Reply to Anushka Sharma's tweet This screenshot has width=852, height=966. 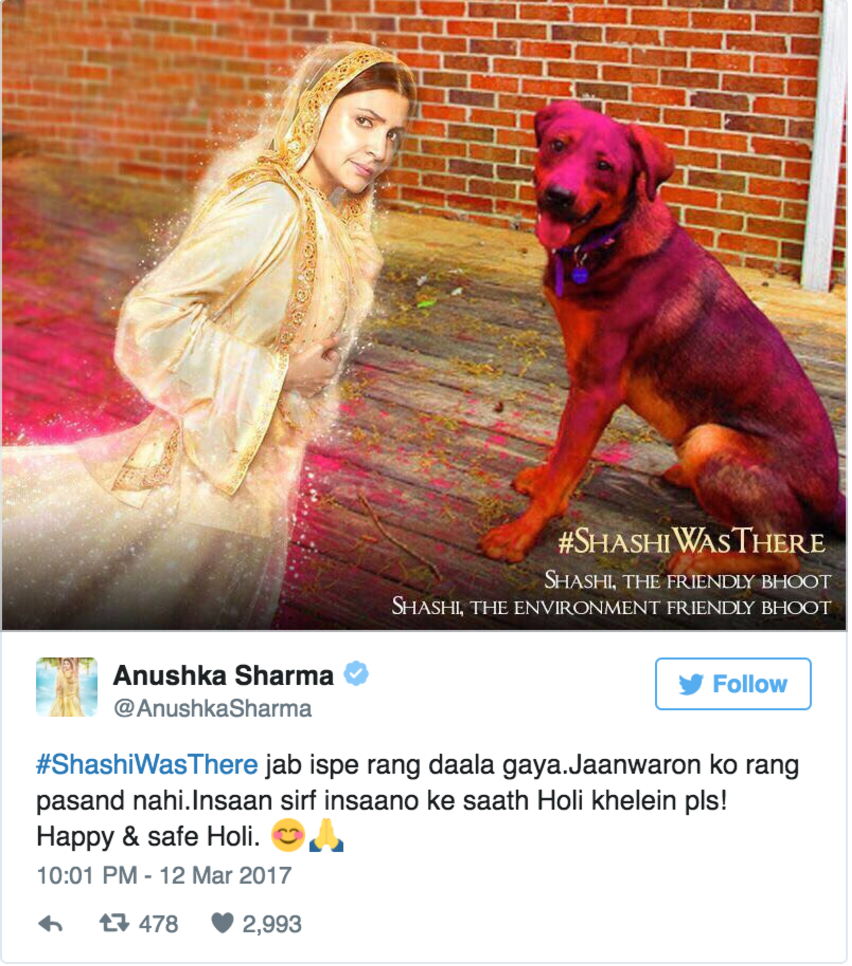tap(51, 923)
